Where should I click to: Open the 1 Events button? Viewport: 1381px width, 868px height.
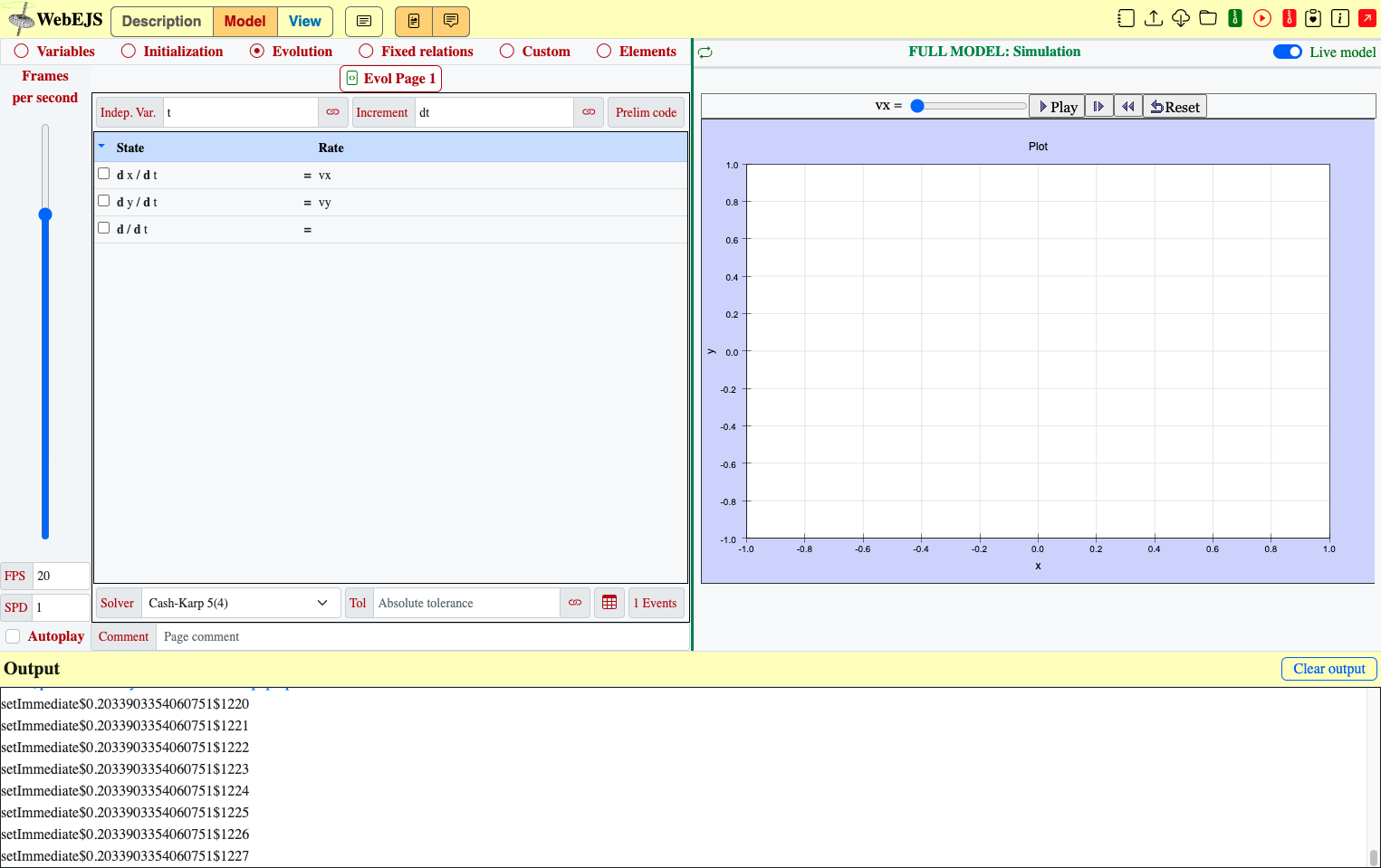tap(657, 603)
